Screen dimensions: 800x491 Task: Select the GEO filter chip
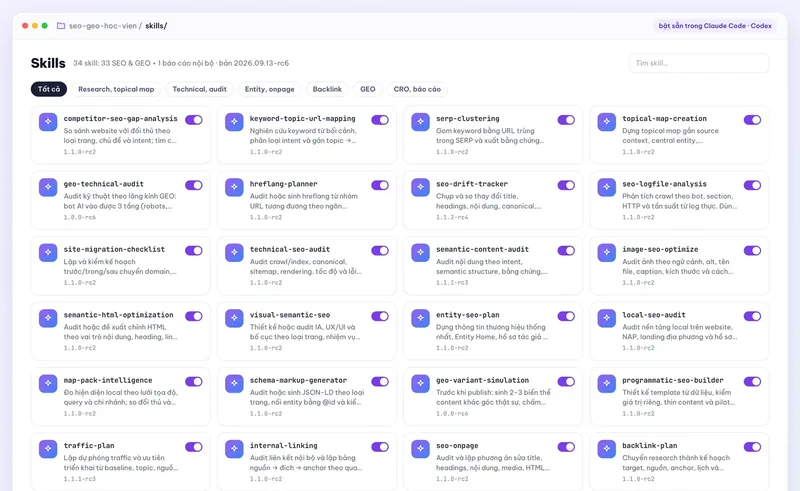pos(368,89)
